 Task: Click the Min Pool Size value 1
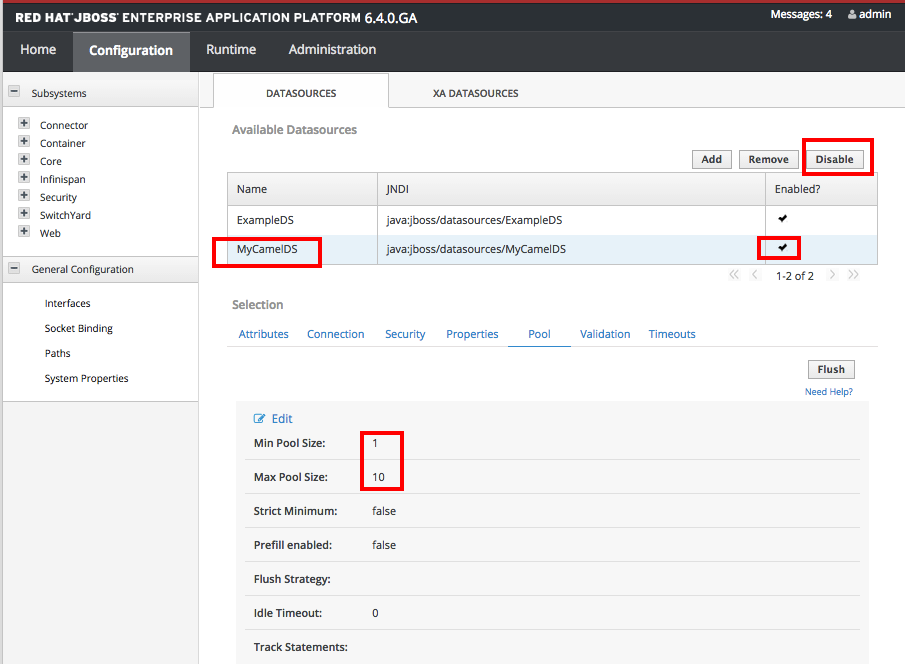(375, 443)
